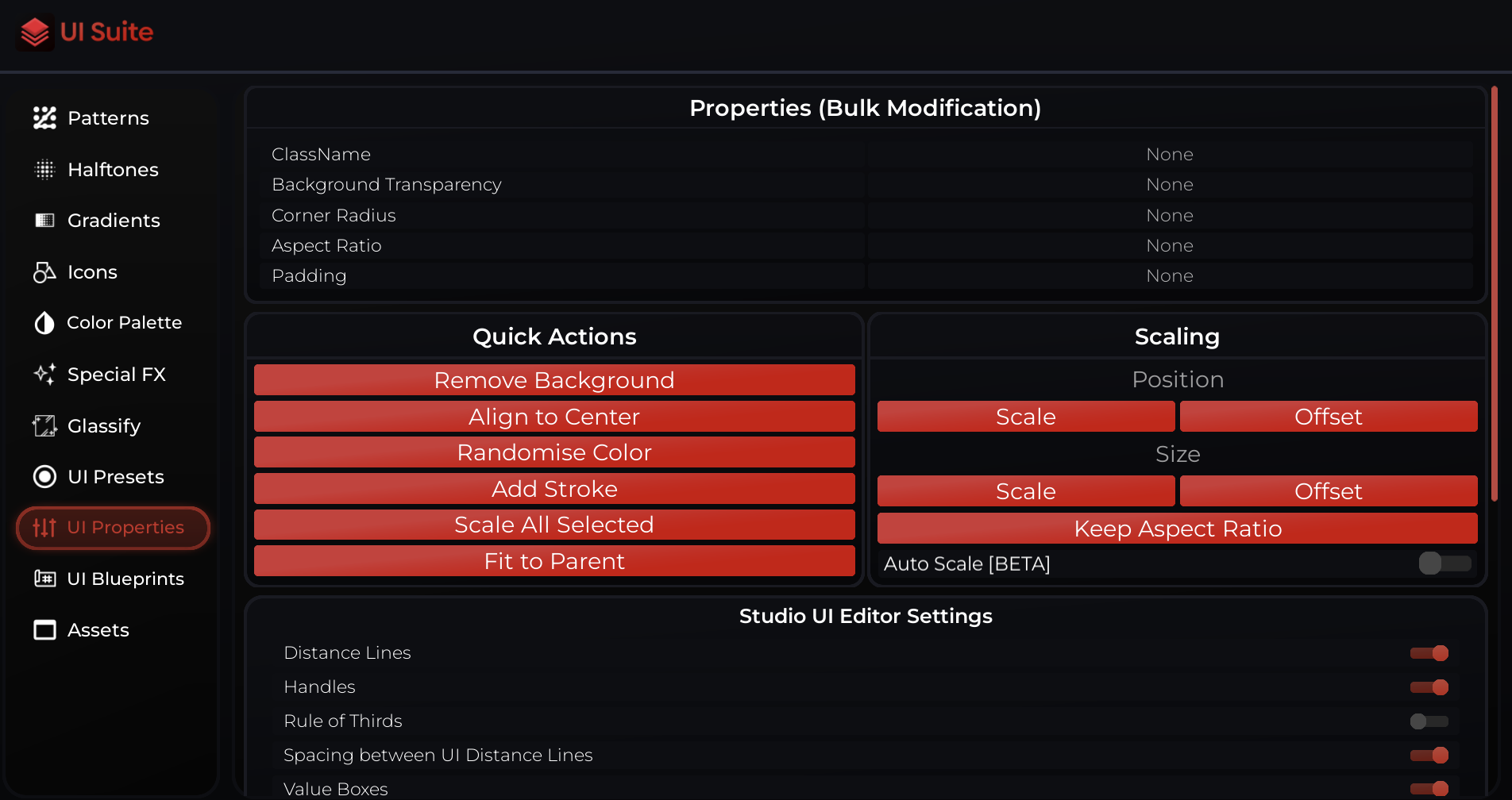Enable Auto Scale [BETA]
This screenshot has height=800, width=1512.
(x=1444, y=563)
